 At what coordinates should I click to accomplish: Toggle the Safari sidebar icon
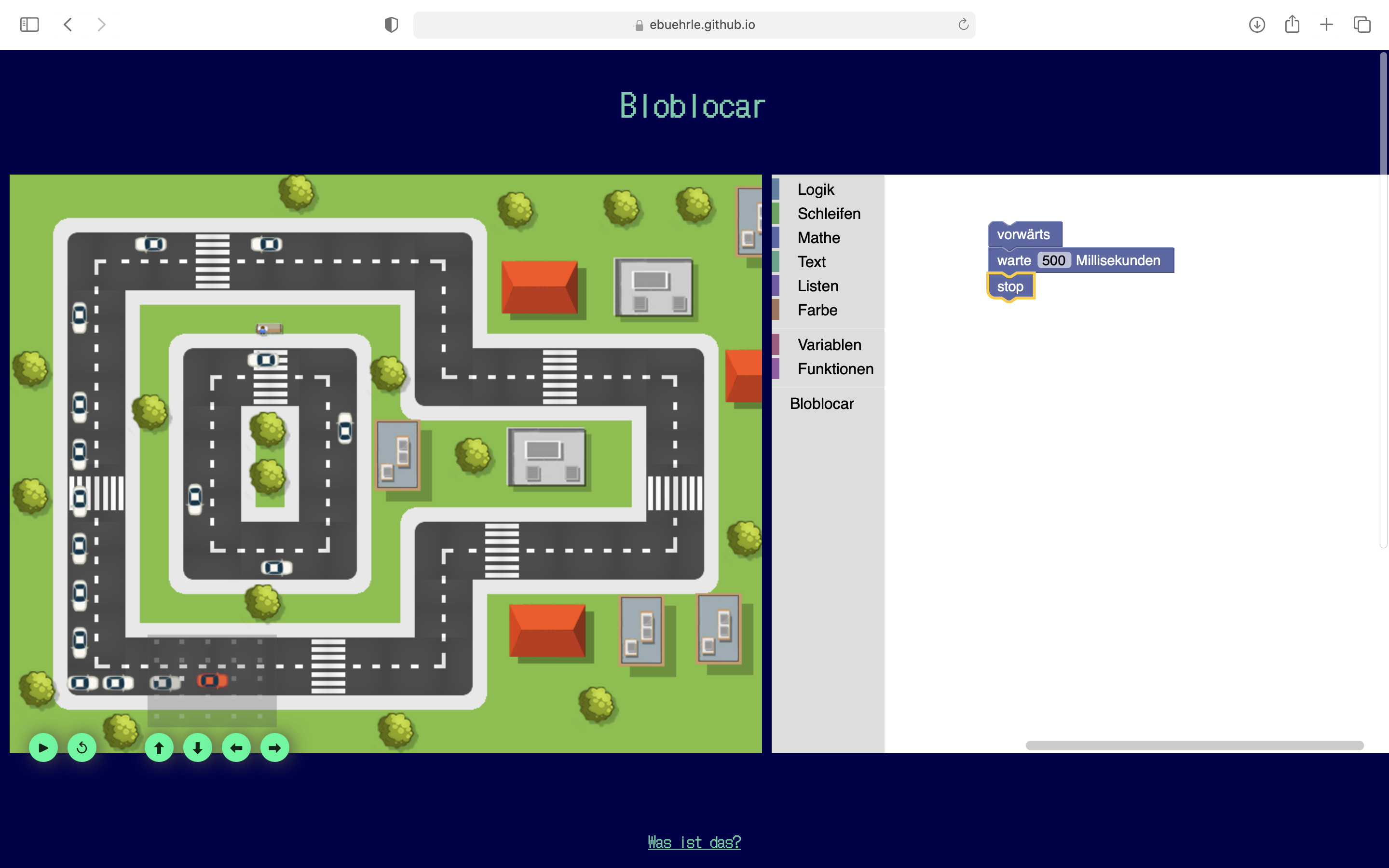[29, 25]
